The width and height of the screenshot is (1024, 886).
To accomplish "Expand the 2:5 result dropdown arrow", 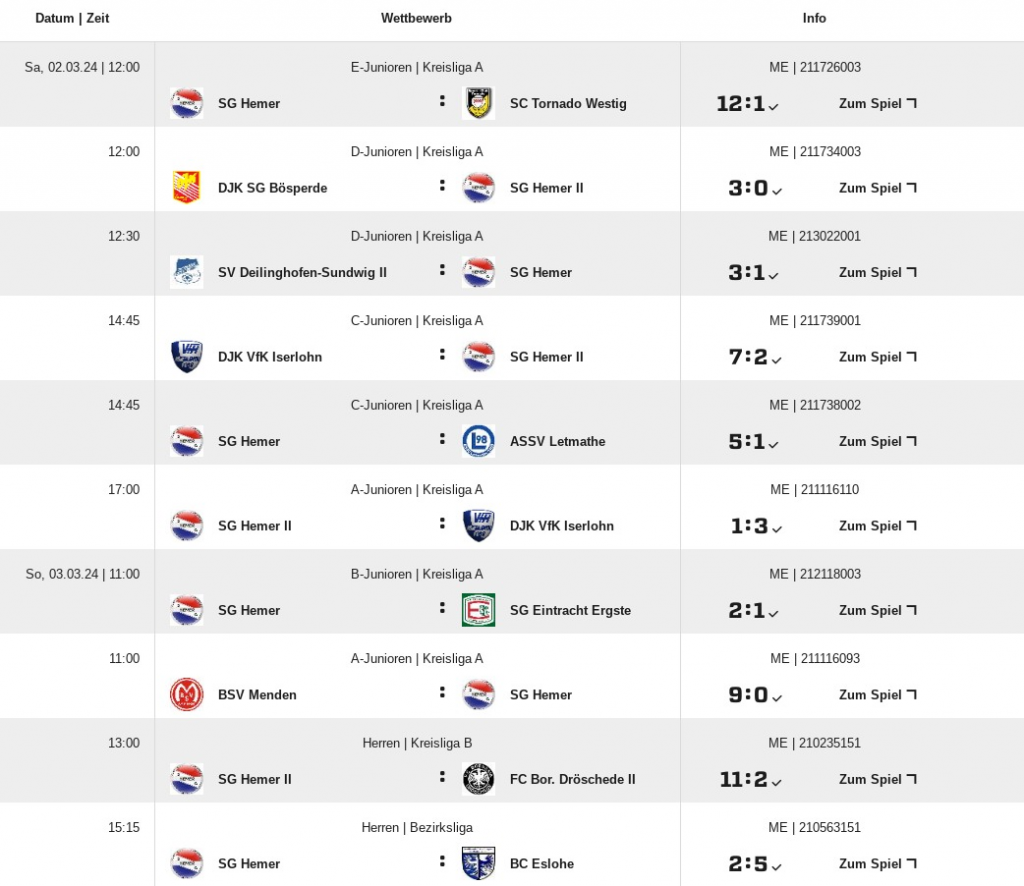I will (776, 867).
